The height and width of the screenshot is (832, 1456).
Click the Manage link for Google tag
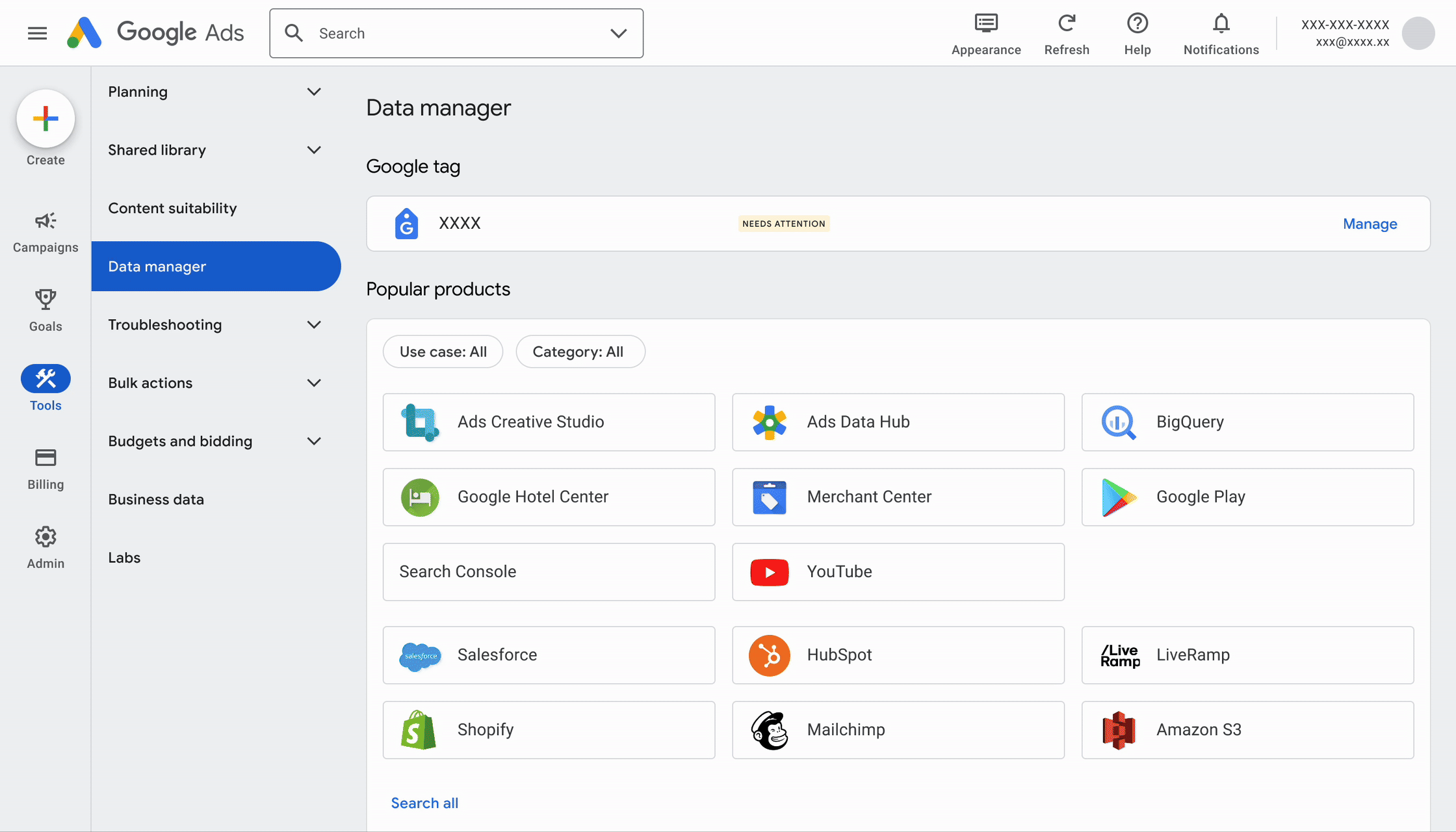click(x=1370, y=224)
